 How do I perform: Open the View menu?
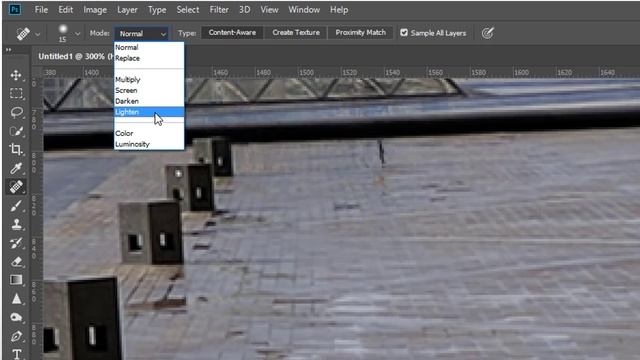pyautogui.click(x=269, y=10)
